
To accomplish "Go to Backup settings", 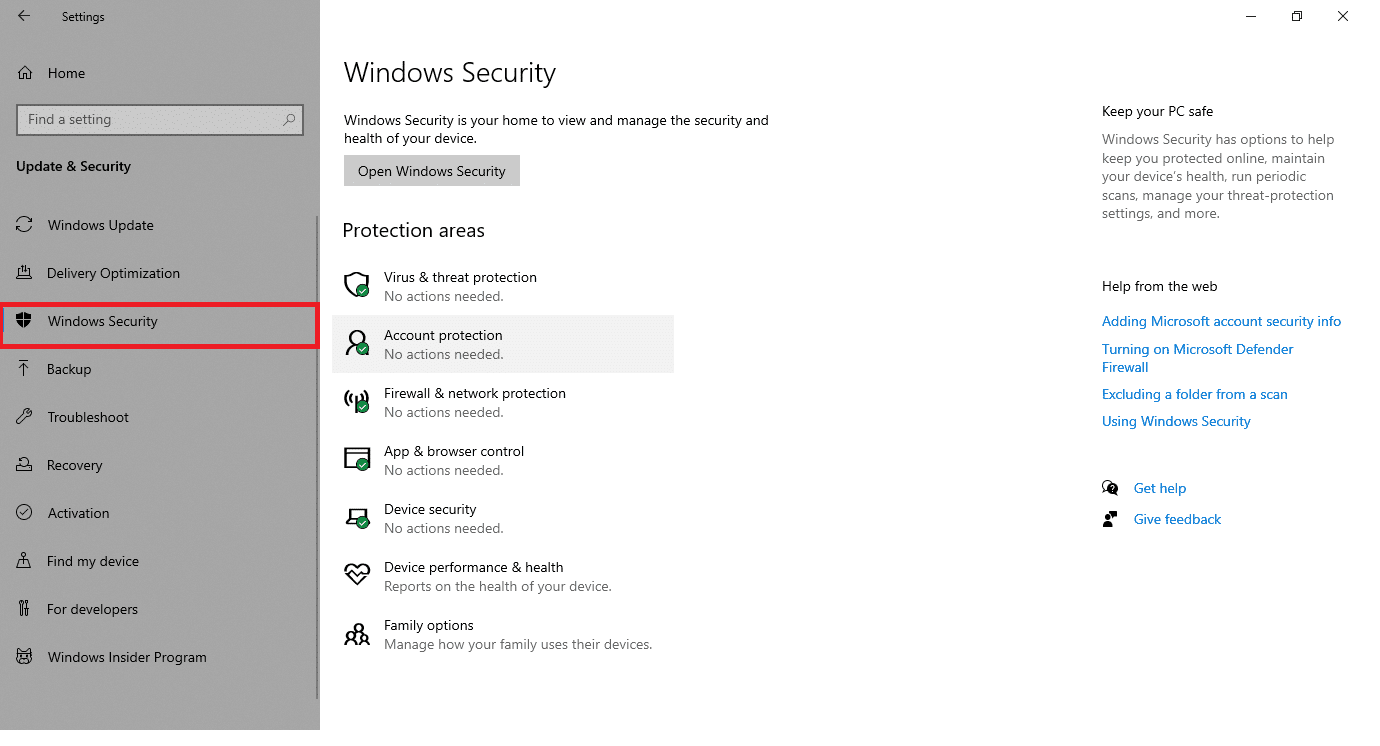I will click(68, 368).
